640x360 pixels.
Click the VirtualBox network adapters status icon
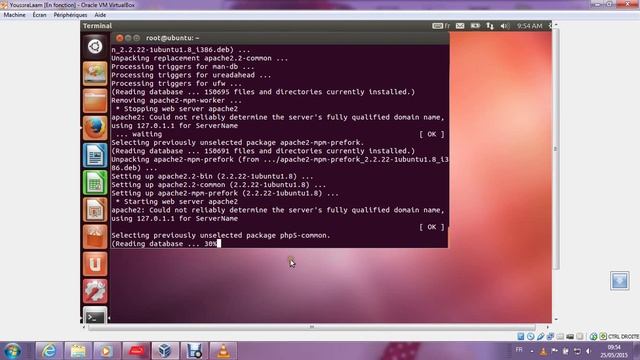point(550,336)
